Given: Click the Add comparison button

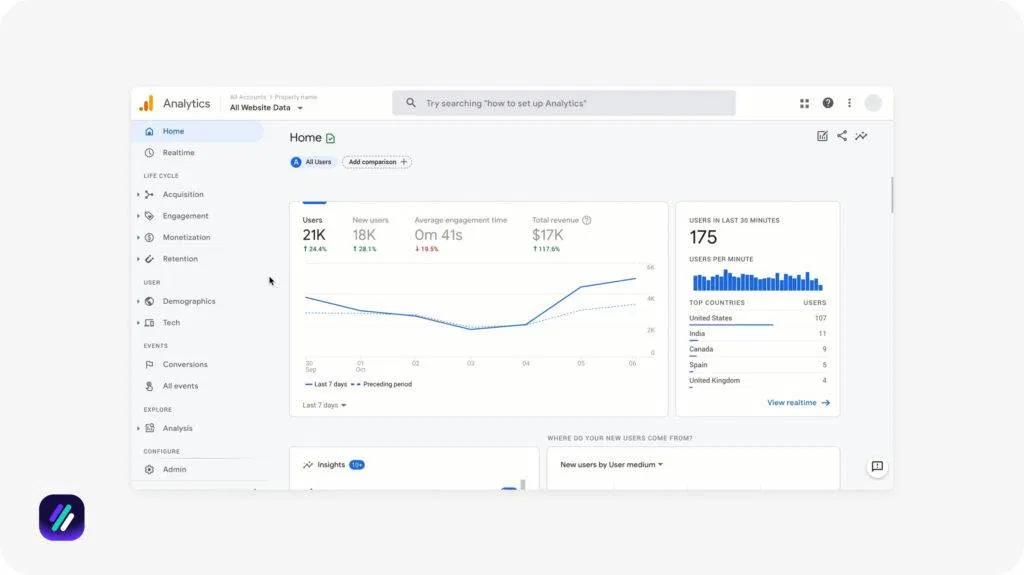Looking at the screenshot, I should point(377,162).
